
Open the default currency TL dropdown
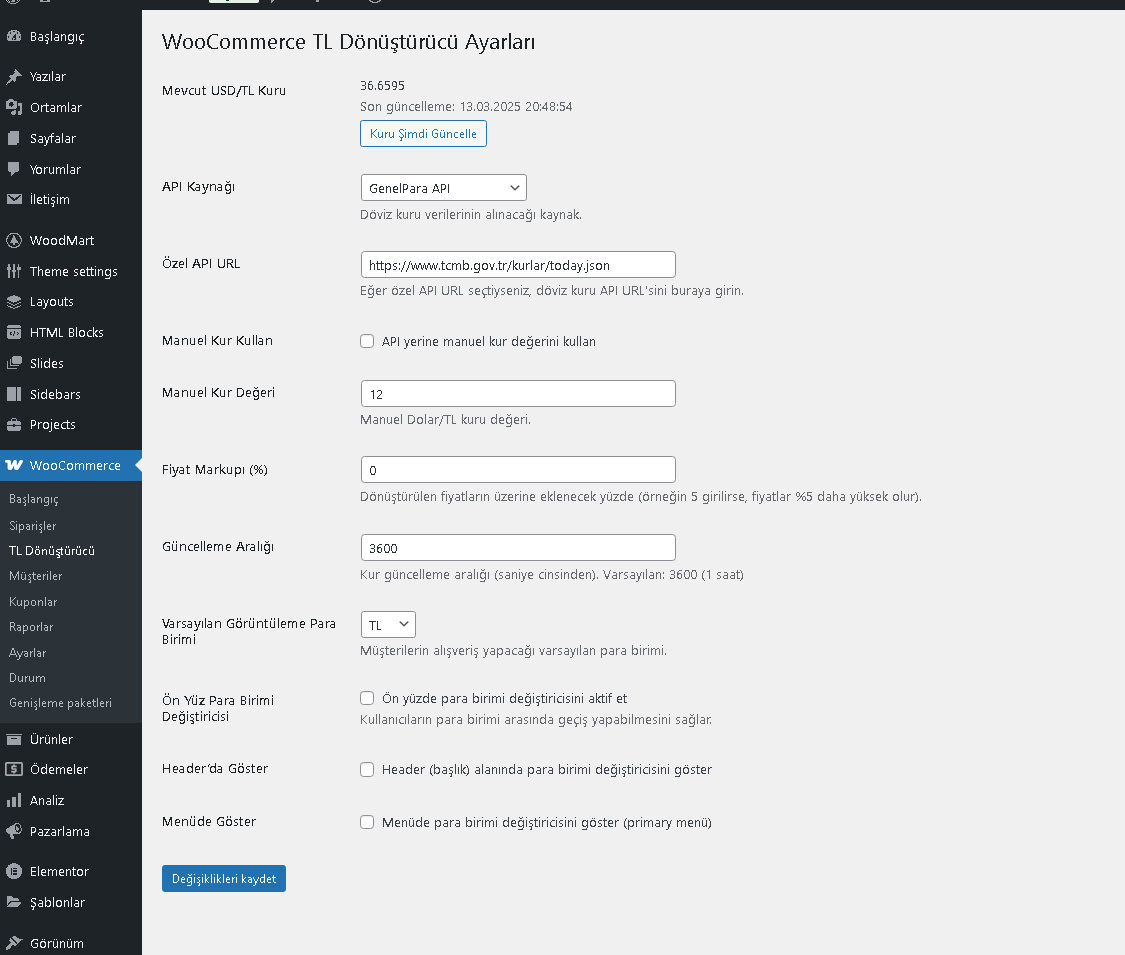[388, 625]
